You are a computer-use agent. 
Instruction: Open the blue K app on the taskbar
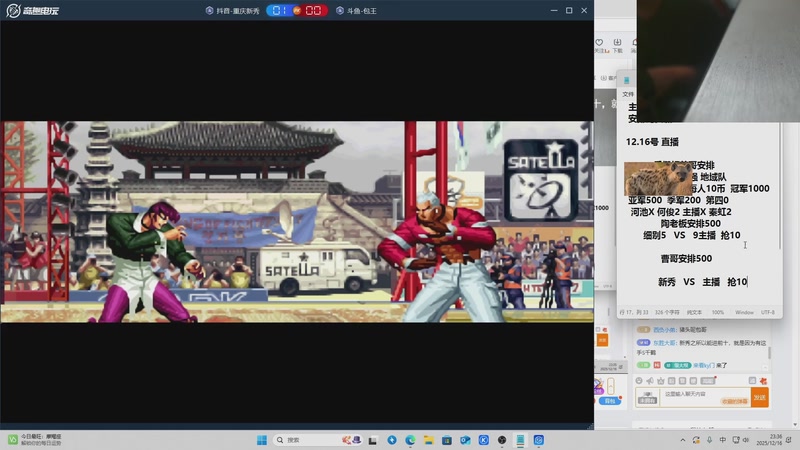click(484, 440)
